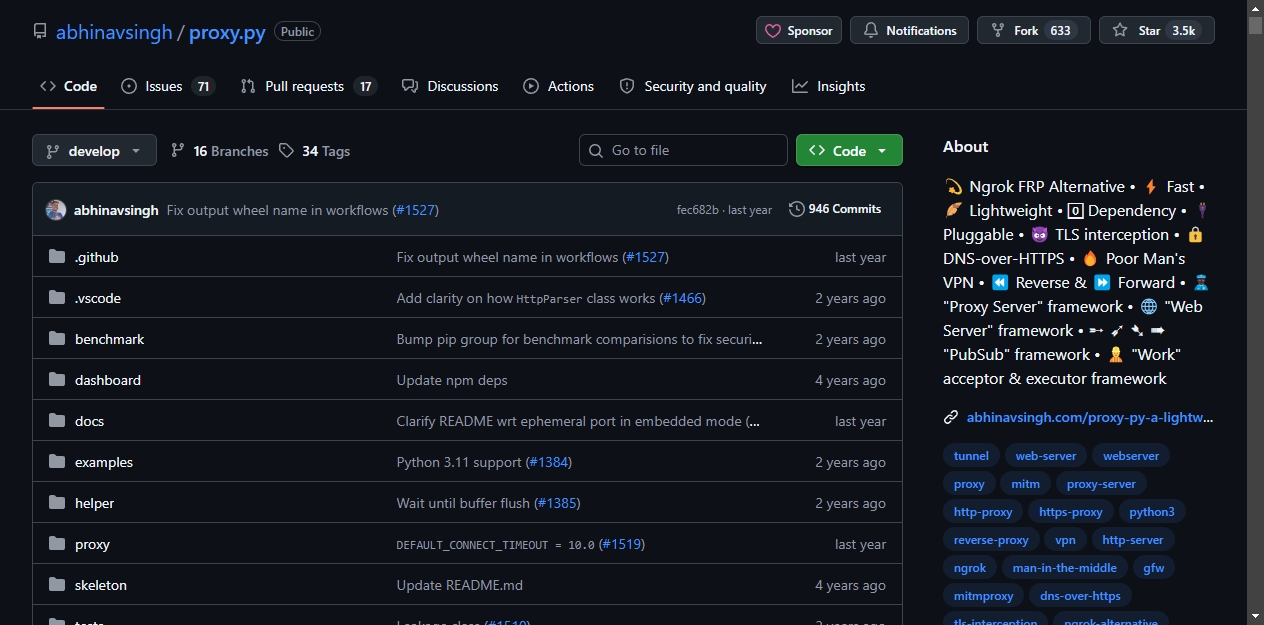Screen dimensions: 1264x625
Task: Click the fork icon in Fork button
Action: click(997, 31)
